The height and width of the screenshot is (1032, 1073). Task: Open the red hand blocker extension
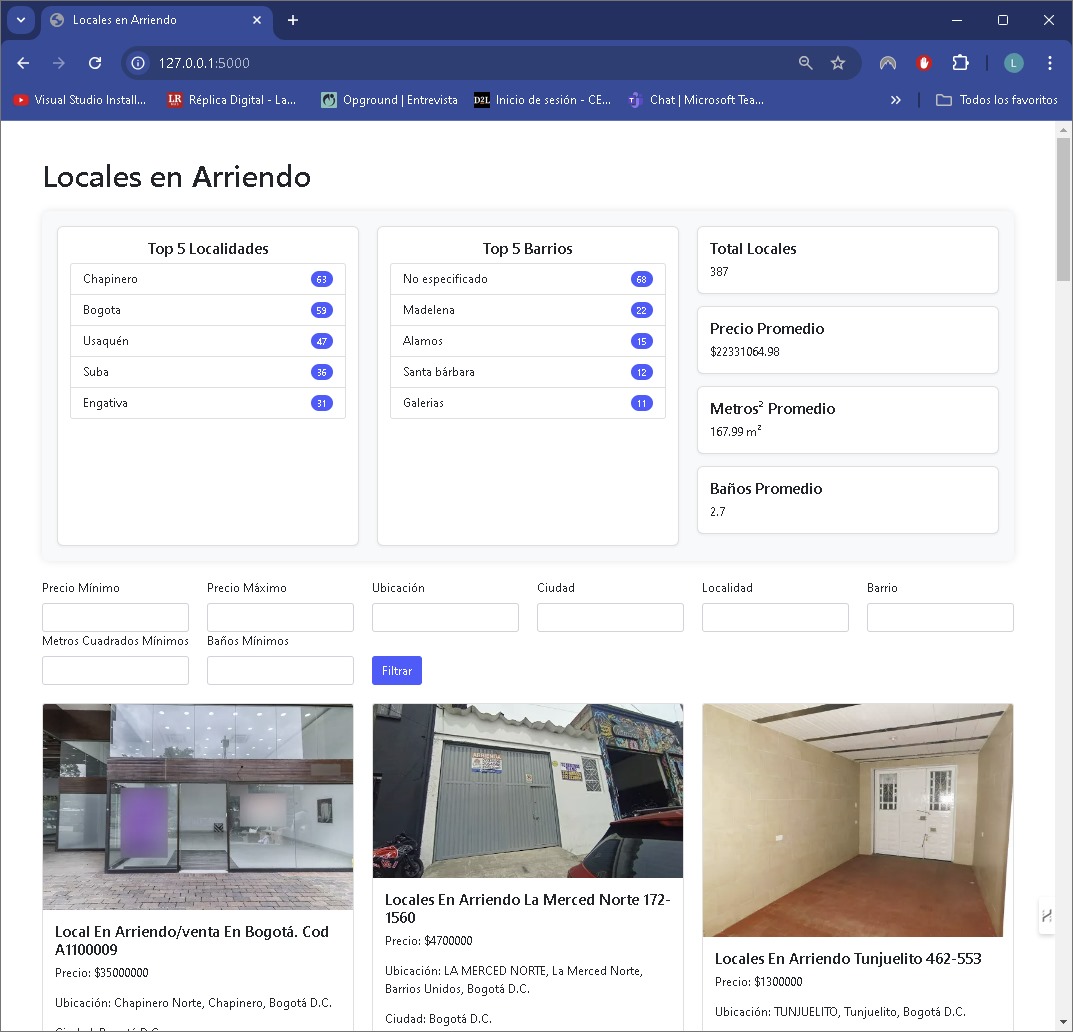(924, 63)
